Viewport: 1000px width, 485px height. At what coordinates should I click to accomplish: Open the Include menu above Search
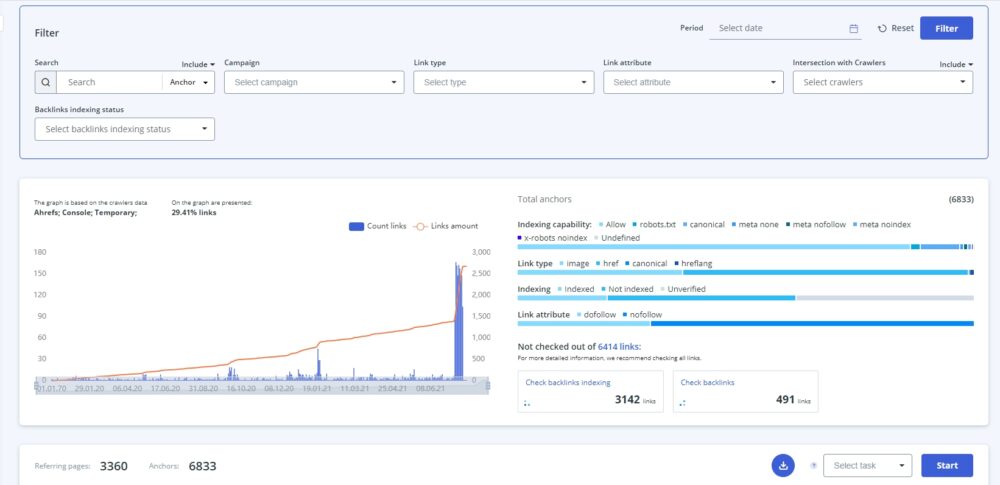click(198, 64)
